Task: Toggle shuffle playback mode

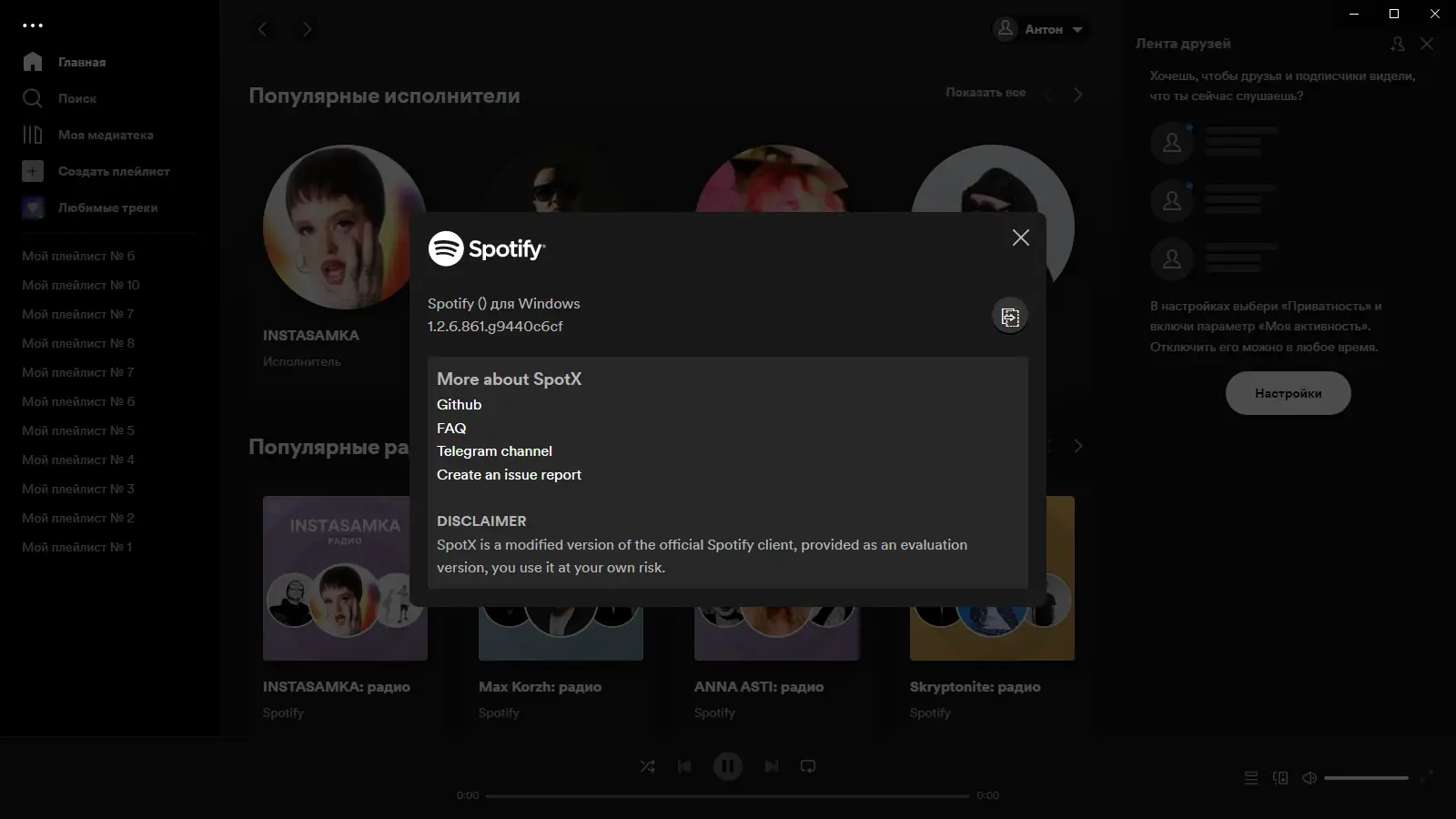Action: coord(648,766)
